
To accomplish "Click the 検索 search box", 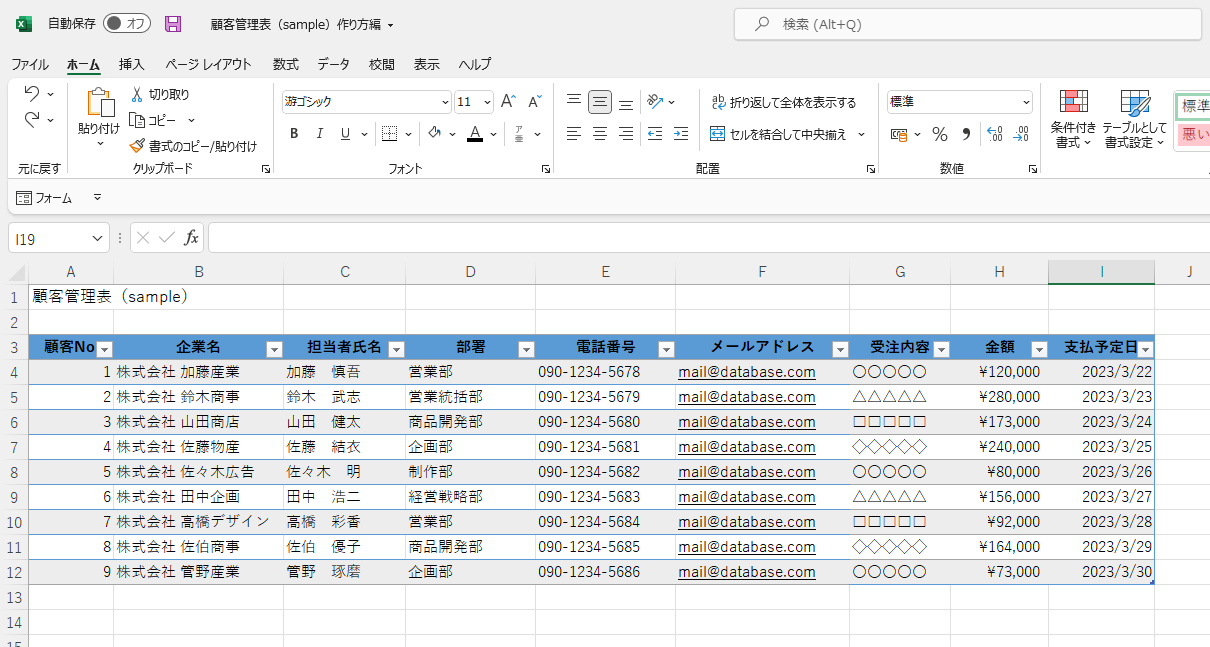I will (x=968, y=24).
